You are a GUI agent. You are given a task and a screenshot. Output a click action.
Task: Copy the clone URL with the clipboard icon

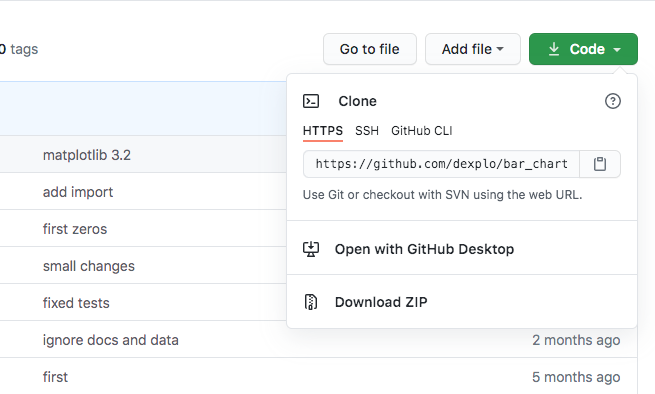(x=600, y=164)
